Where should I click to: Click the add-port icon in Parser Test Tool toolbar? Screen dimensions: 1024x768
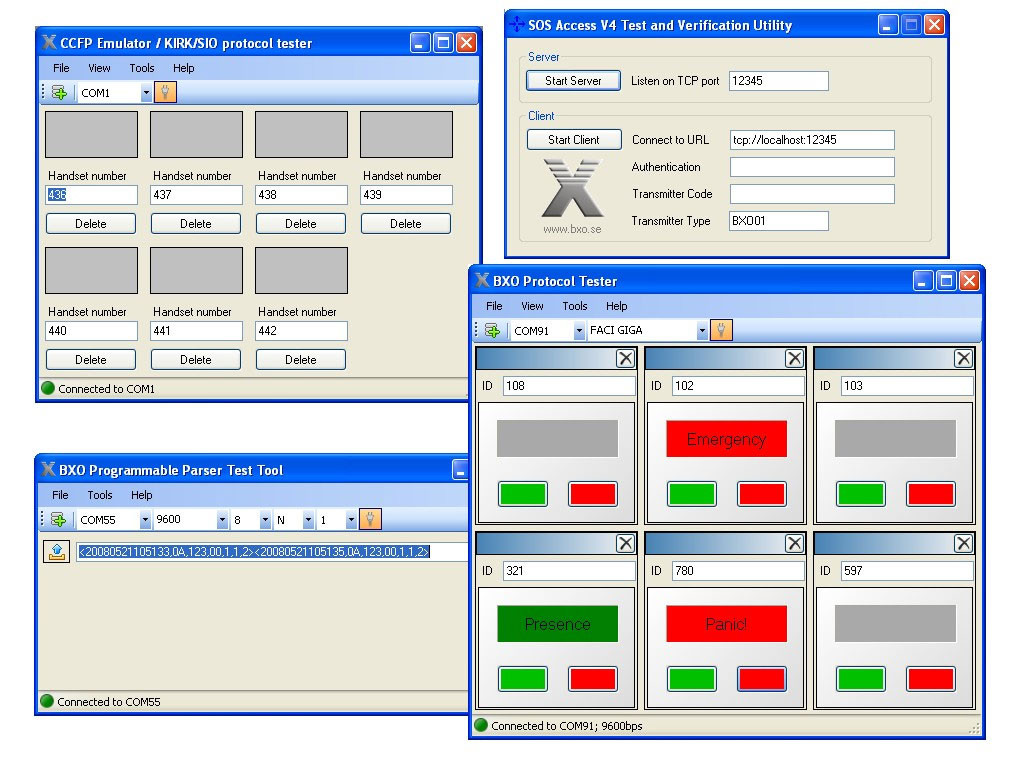59,520
